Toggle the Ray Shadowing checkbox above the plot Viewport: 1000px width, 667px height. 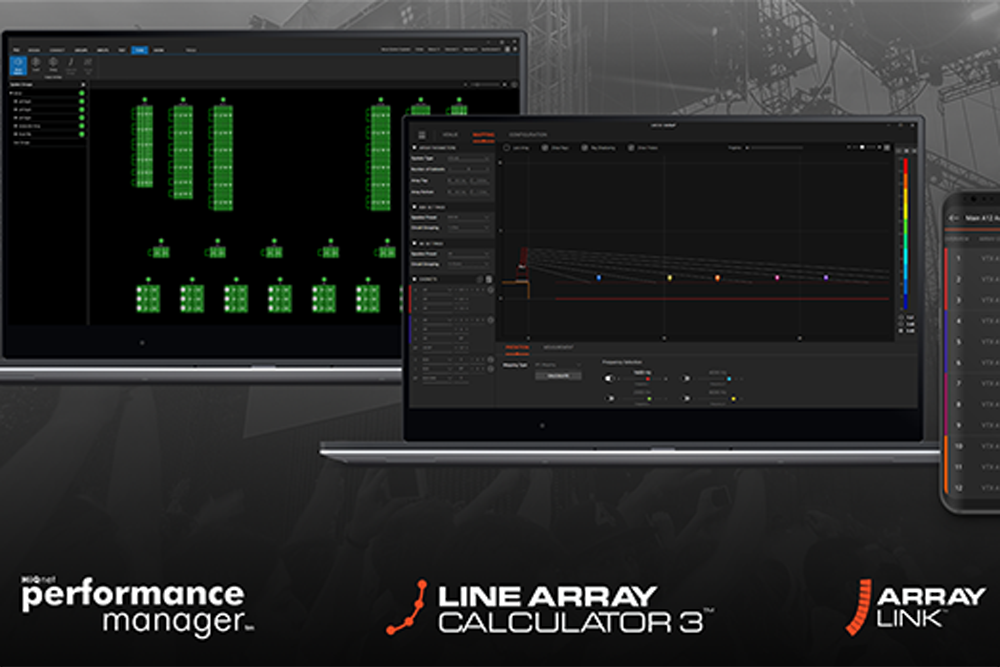point(584,148)
